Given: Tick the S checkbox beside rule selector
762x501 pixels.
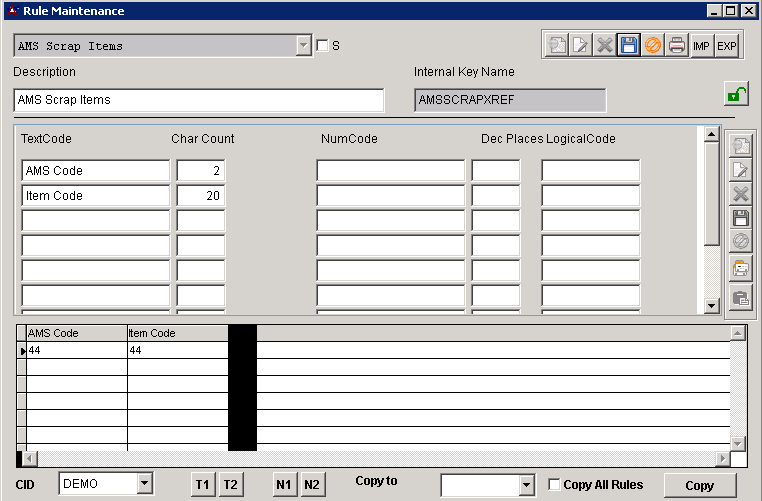Looking at the screenshot, I should (x=322, y=46).
